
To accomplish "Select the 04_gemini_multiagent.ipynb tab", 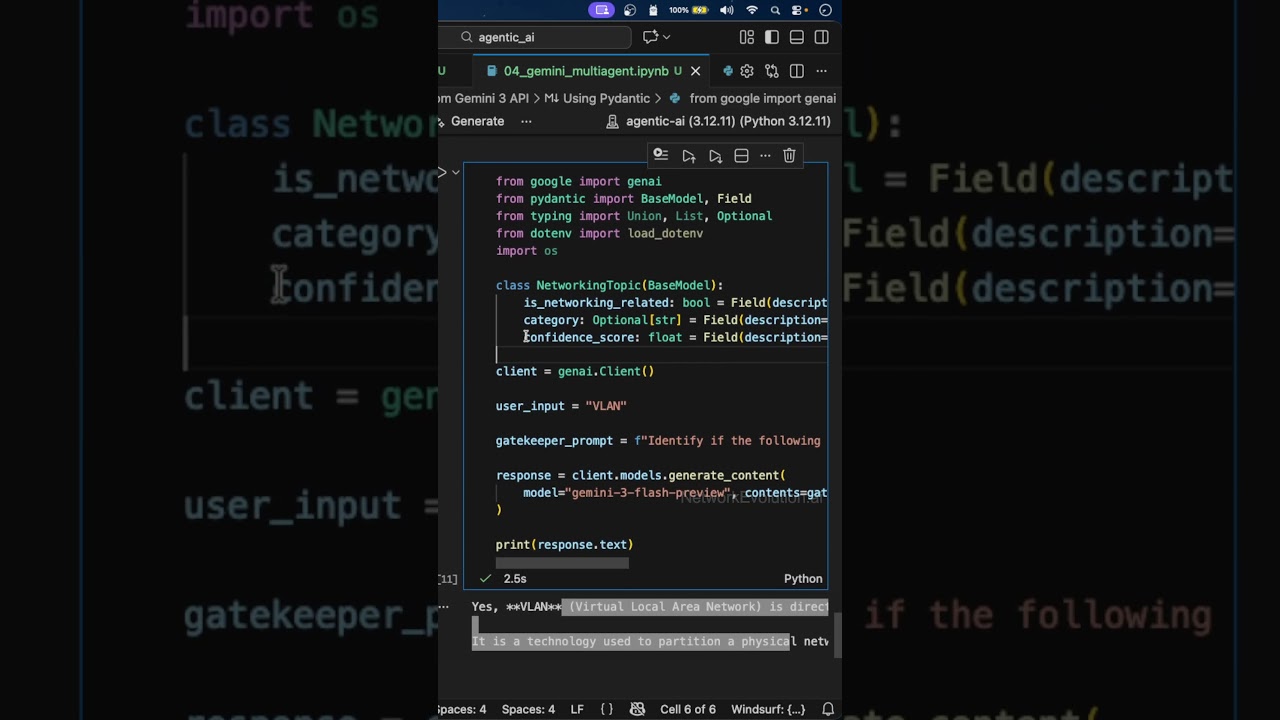I will pos(585,71).
